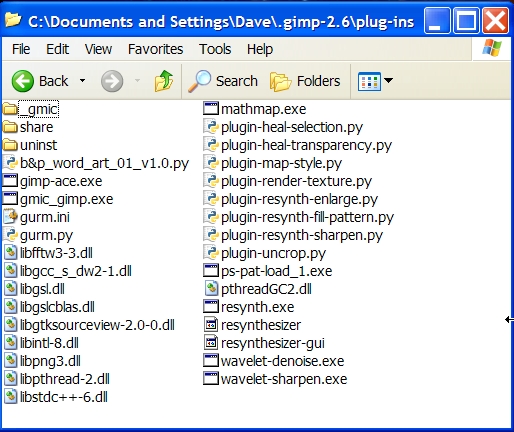Select file name plugin-resynth-enlarge.py
Image resolution: width=514 pixels, height=432 pixels.
(x=299, y=200)
